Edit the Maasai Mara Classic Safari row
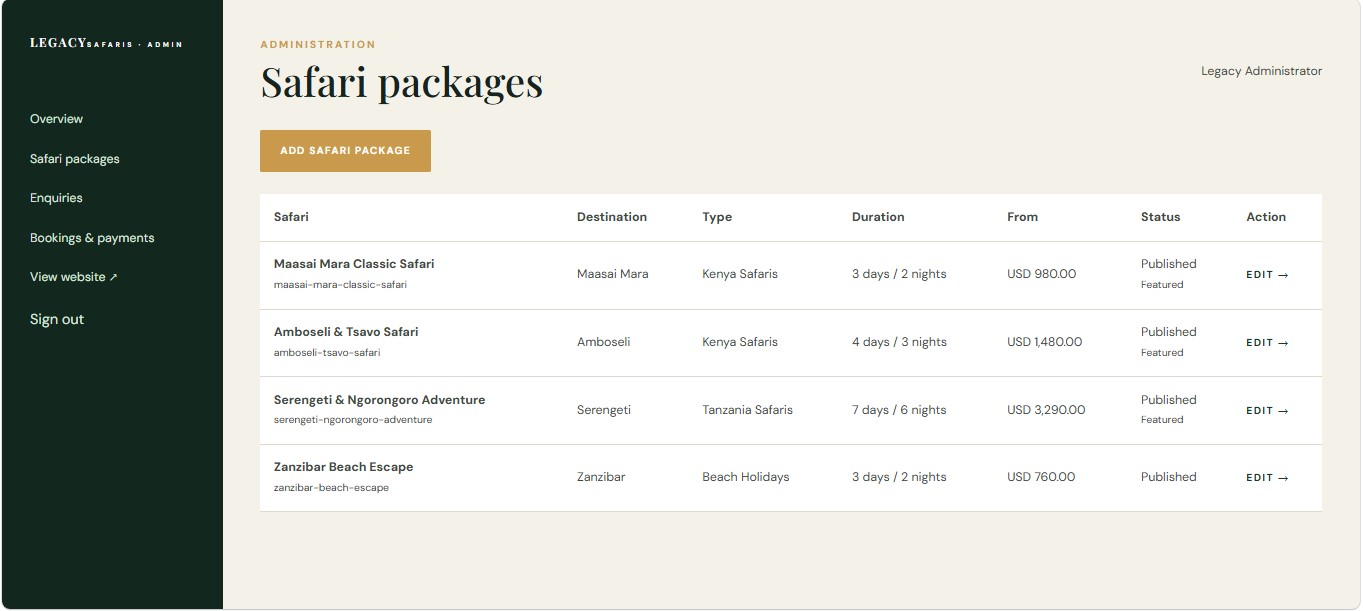The image size is (1363, 611). click(1267, 275)
